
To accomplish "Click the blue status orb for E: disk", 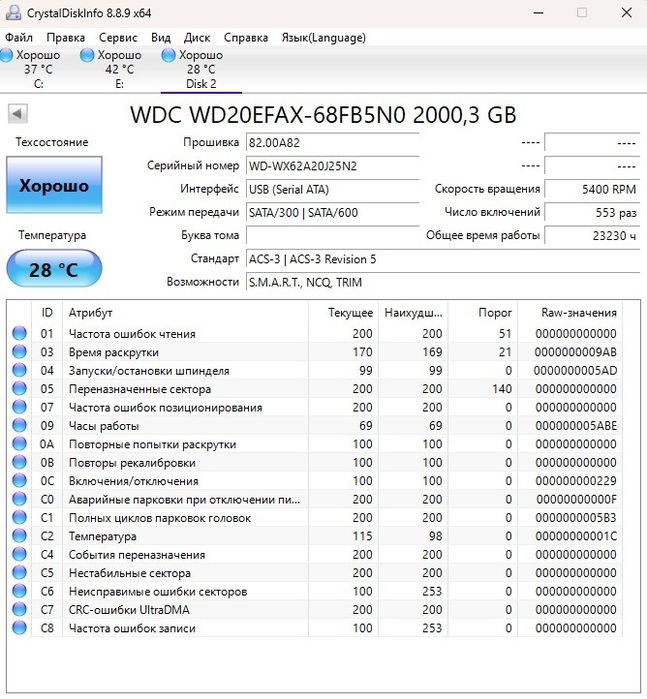I will (87, 55).
